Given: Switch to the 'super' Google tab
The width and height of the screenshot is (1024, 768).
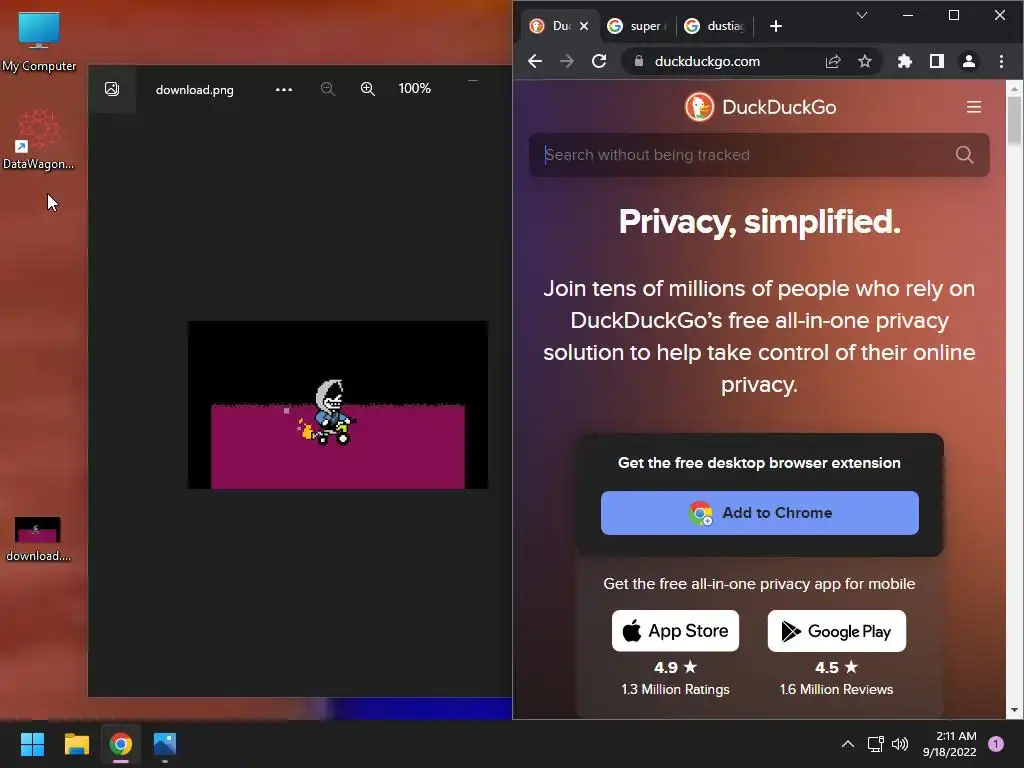Looking at the screenshot, I should 637,26.
